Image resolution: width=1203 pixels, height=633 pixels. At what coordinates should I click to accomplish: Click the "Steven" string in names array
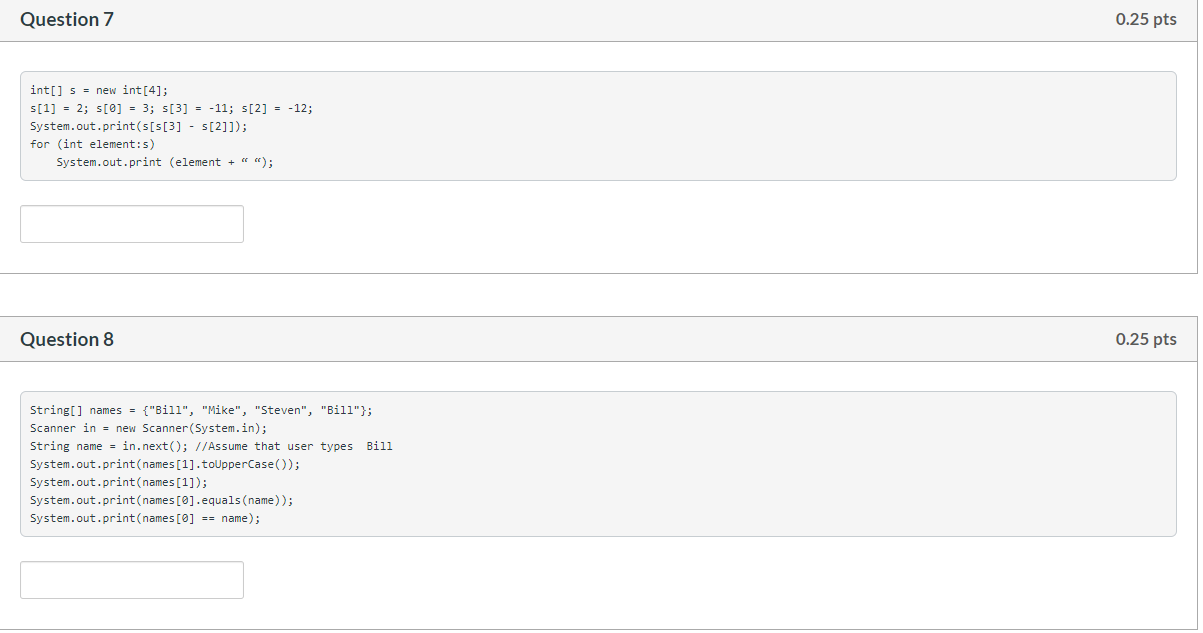pos(281,410)
